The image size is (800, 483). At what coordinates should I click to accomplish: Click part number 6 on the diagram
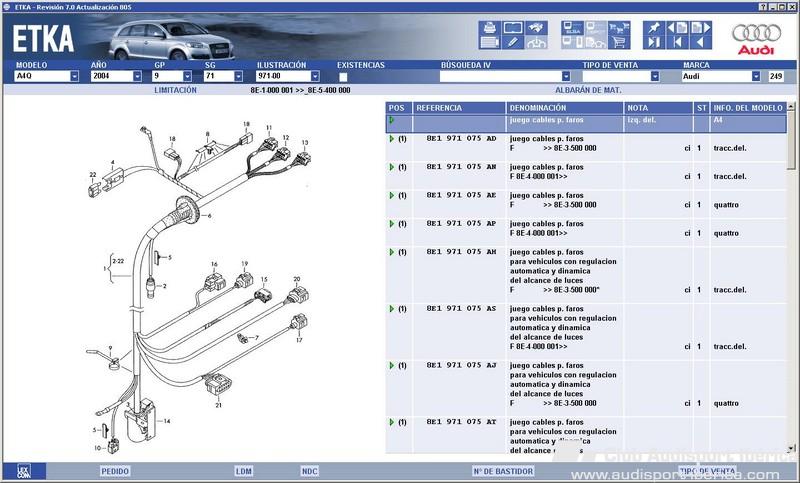pyautogui.click(x=209, y=216)
